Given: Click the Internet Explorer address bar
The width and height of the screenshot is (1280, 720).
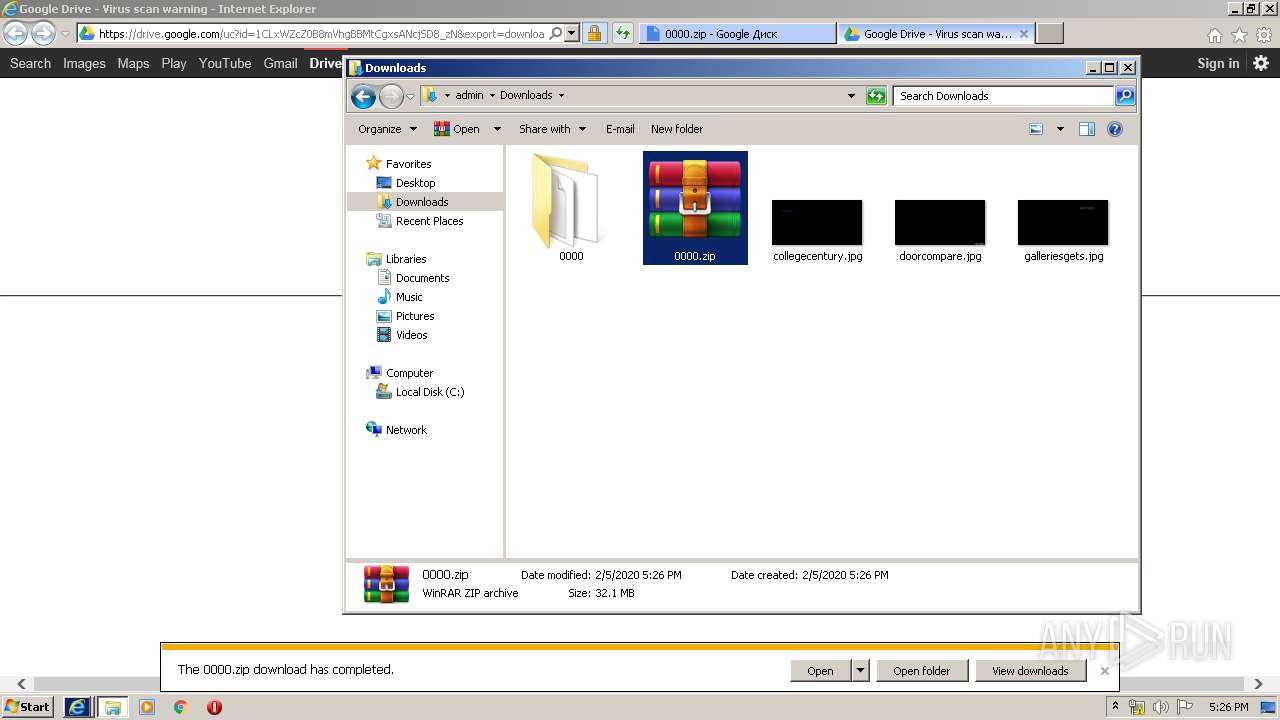Looking at the screenshot, I should [x=322, y=34].
